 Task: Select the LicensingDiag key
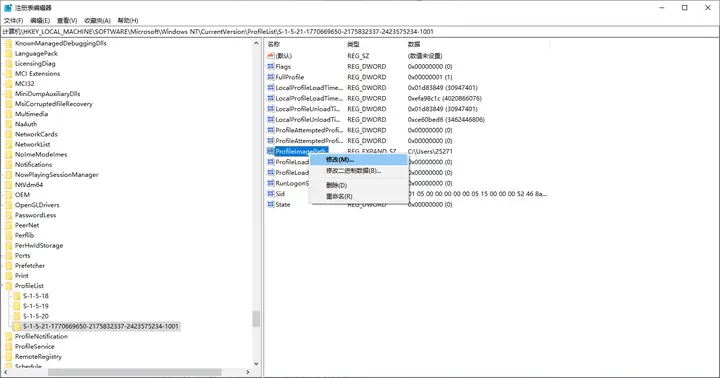tap(35, 63)
